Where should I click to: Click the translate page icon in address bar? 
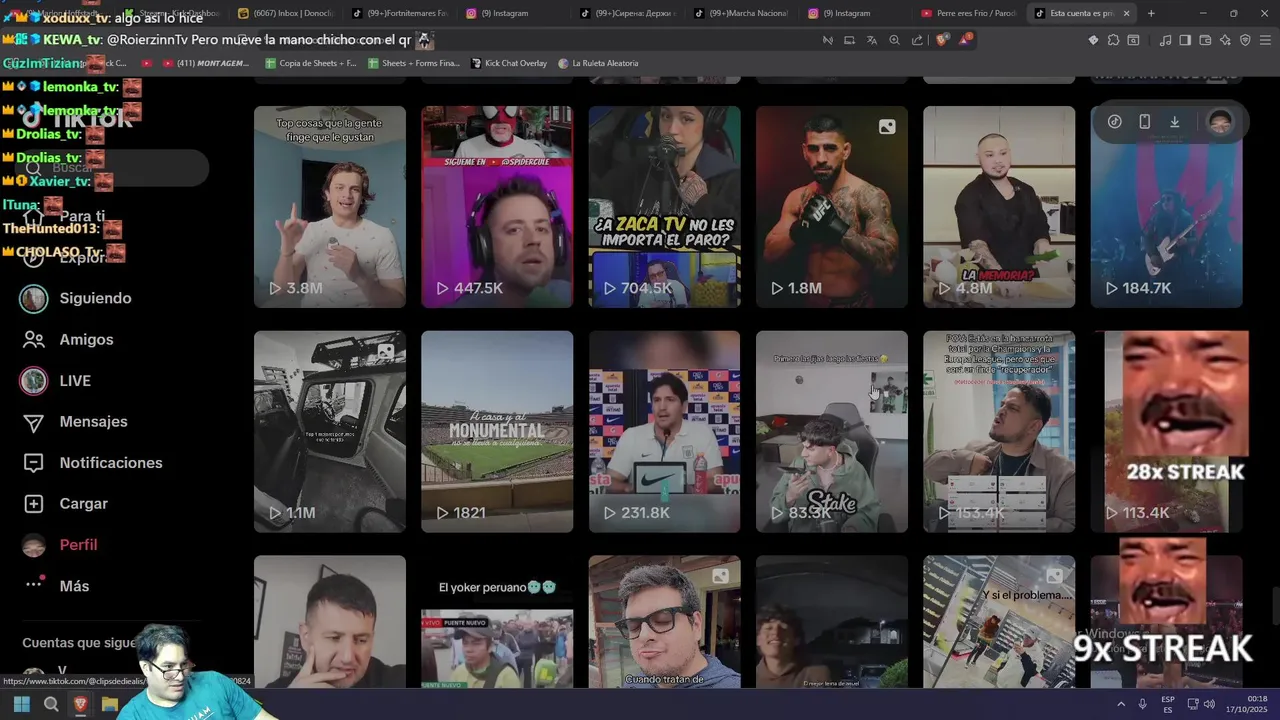click(x=872, y=40)
